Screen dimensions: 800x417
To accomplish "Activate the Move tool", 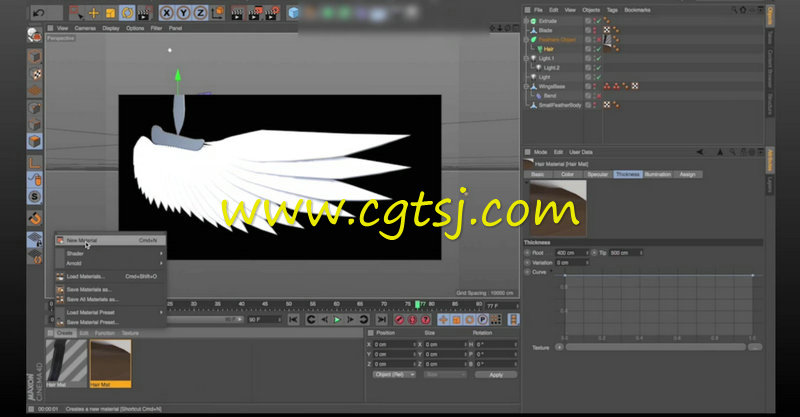I will click(x=93, y=13).
